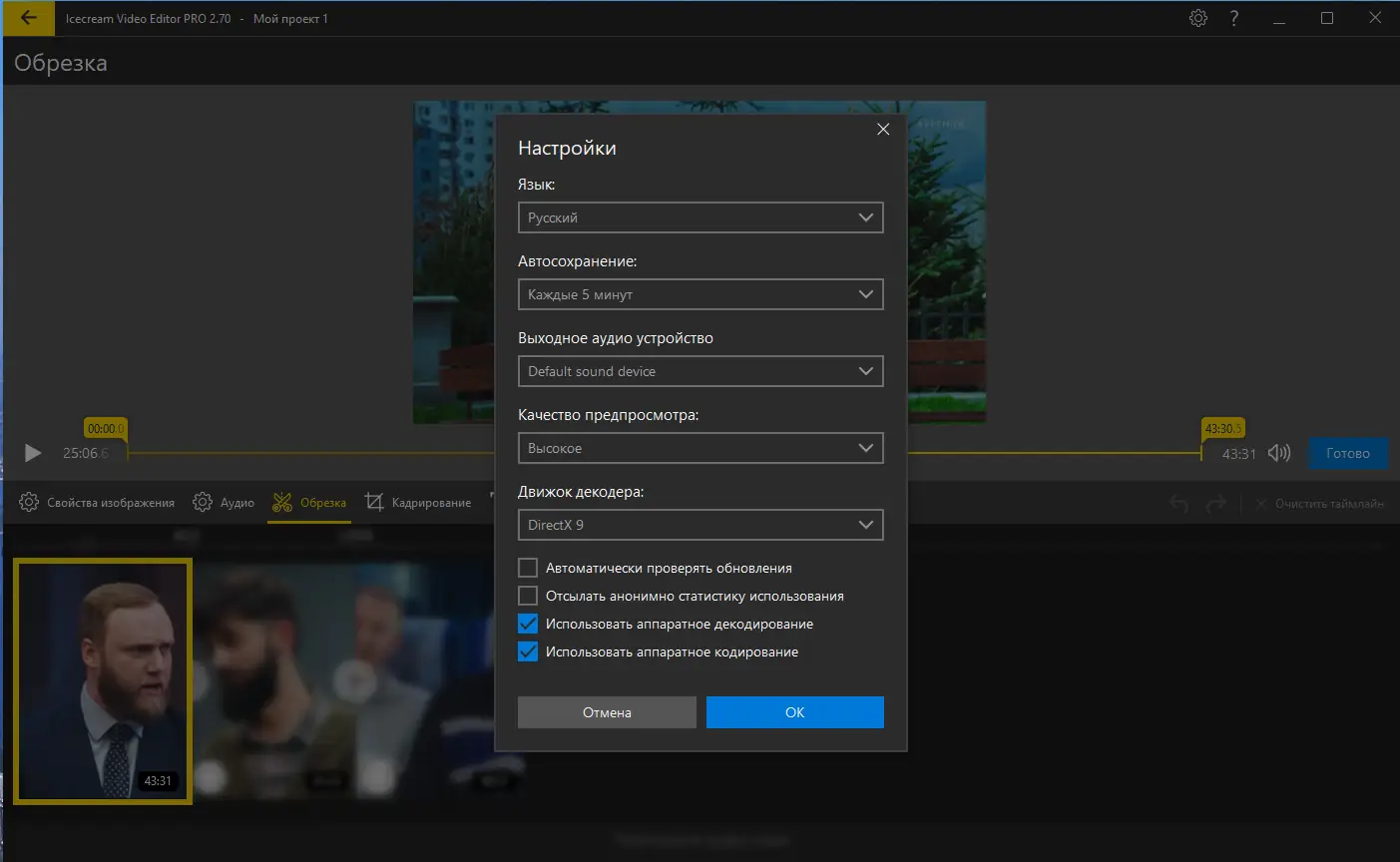
Task: Enable Автоматически проверять обновления checkbox
Action: (x=528, y=568)
